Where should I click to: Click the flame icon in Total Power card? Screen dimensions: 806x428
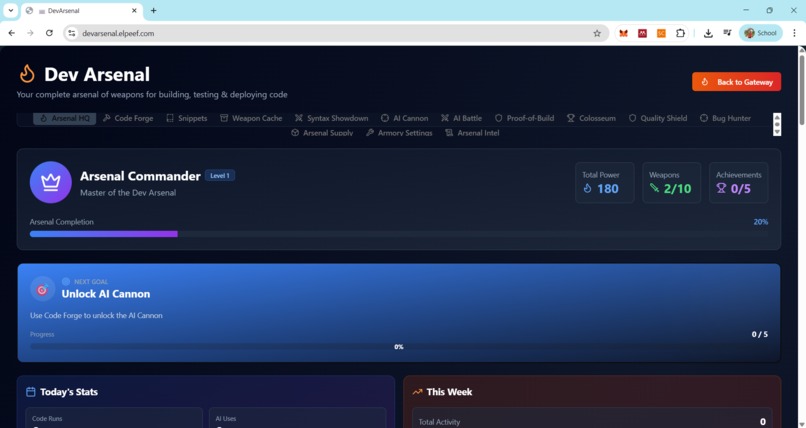(x=588, y=189)
